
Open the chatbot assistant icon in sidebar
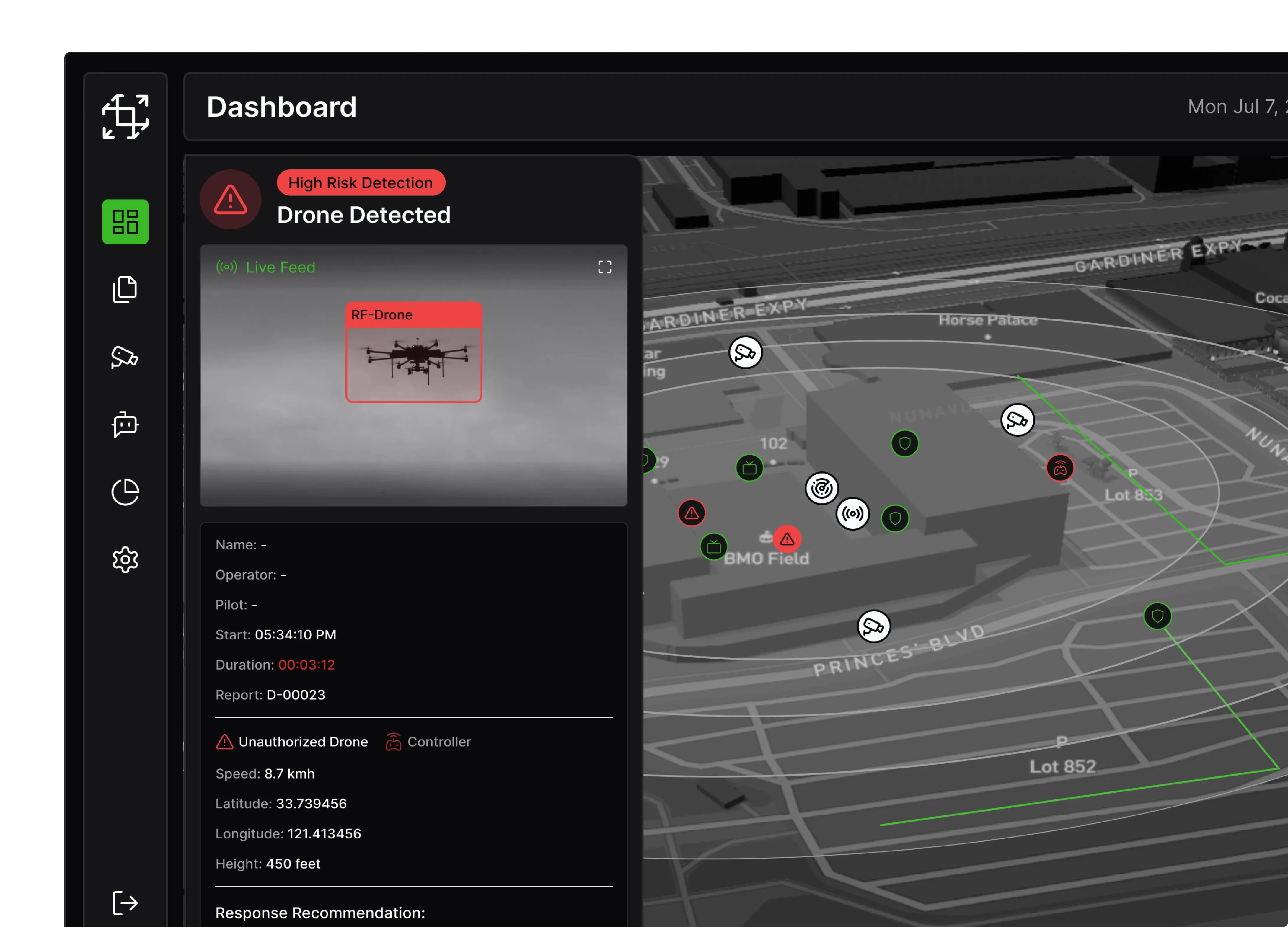(125, 424)
